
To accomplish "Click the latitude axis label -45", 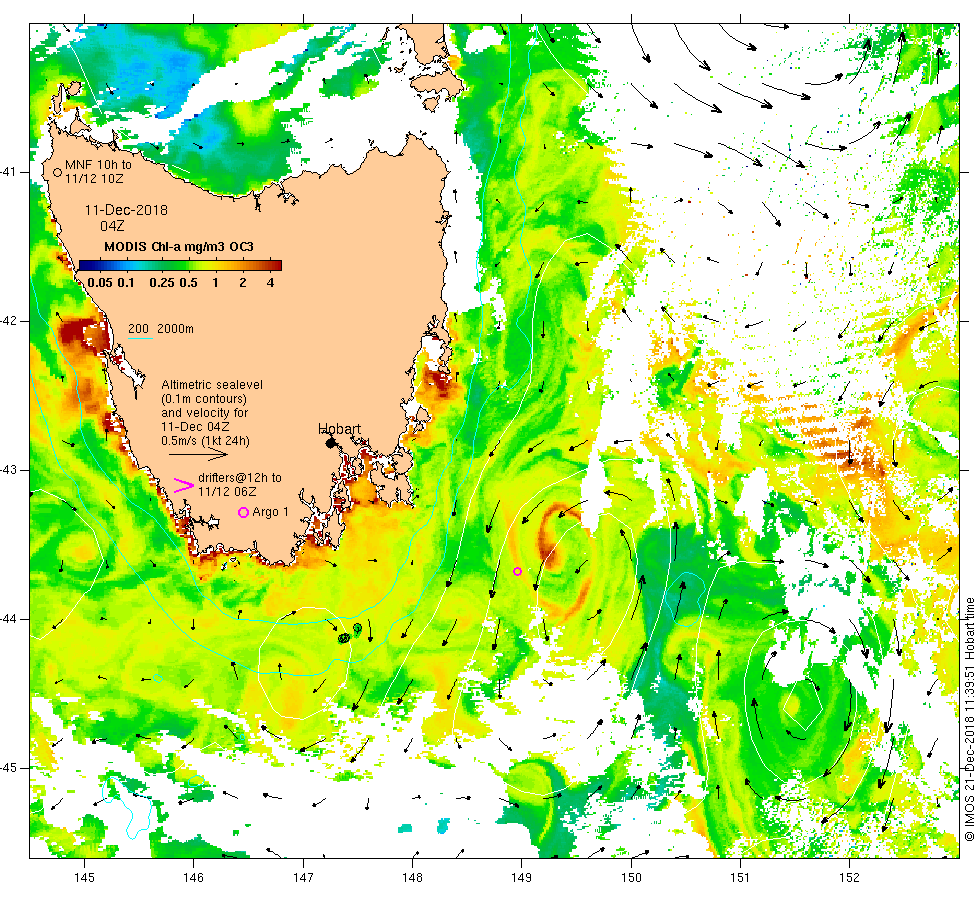I will click(x=8, y=768).
